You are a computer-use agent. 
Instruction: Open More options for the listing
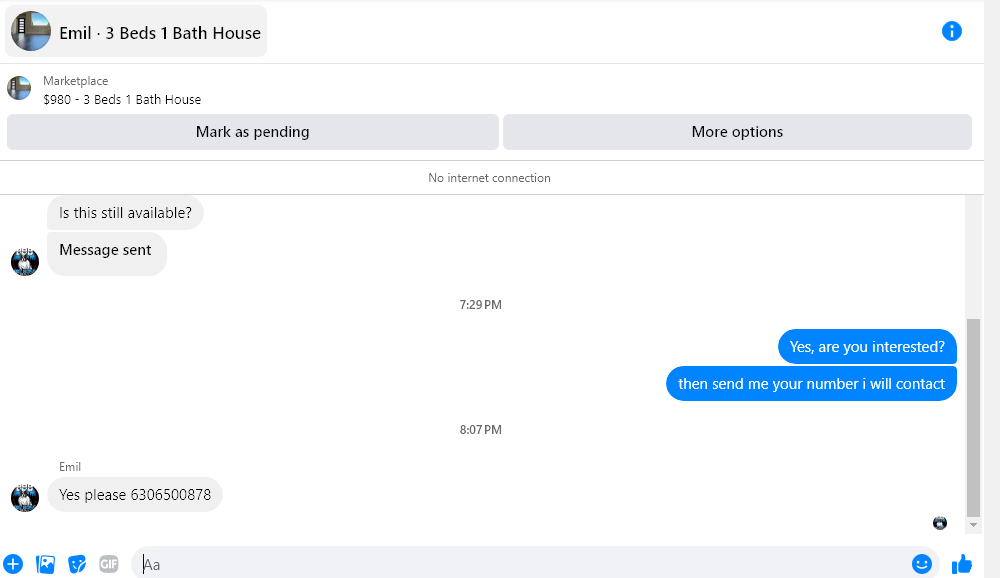(737, 132)
